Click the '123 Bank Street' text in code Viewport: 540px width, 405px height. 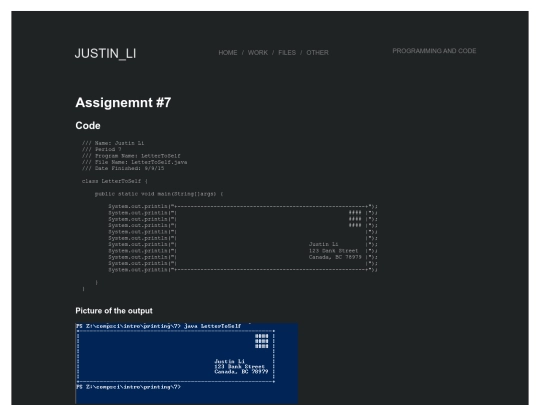coord(333,251)
